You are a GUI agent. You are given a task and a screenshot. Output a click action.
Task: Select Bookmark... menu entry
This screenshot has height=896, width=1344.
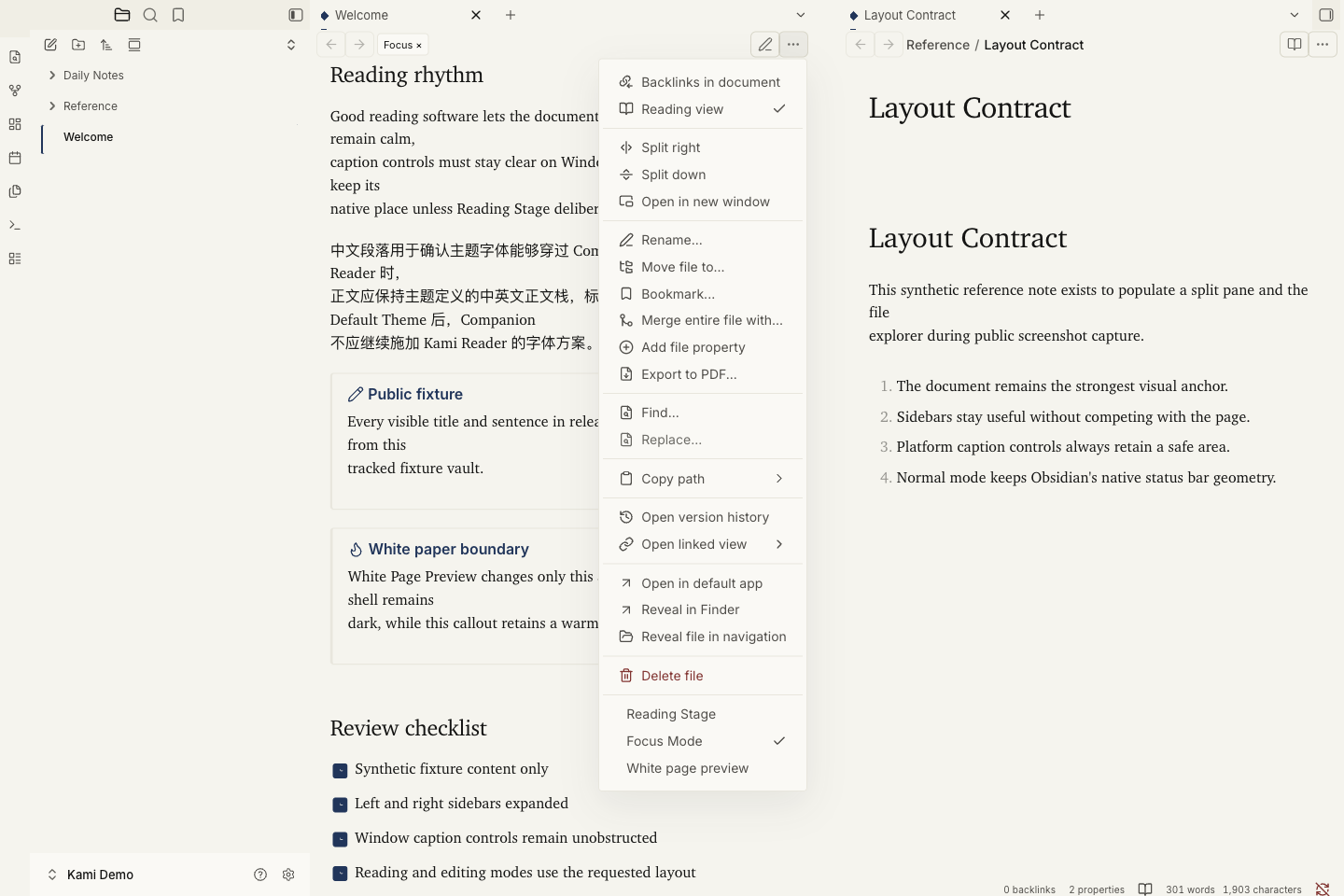pyautogui.click(x=703, y=294)
